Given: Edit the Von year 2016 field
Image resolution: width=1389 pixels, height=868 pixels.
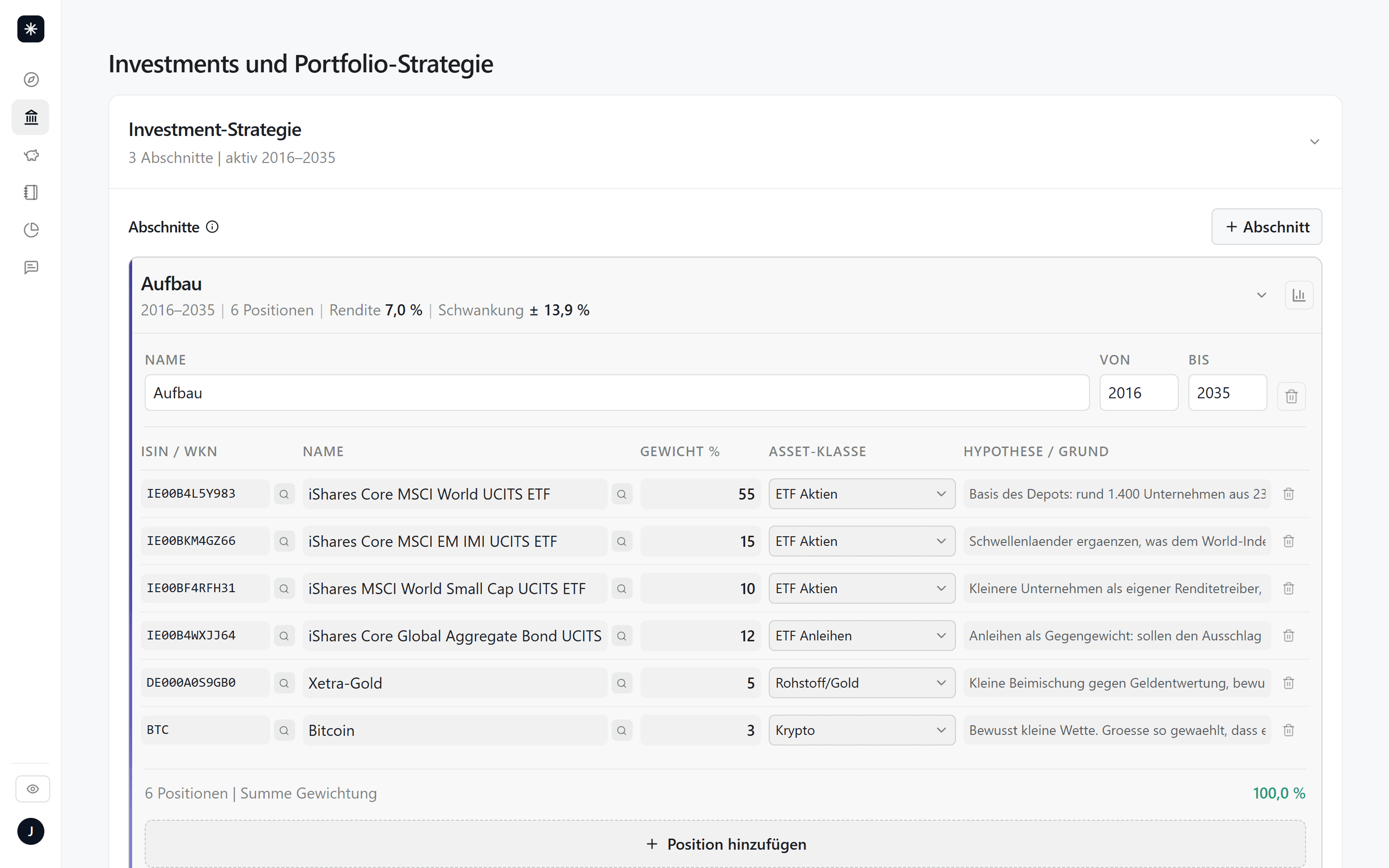Looking at the screenshot, I should 1139,393.
